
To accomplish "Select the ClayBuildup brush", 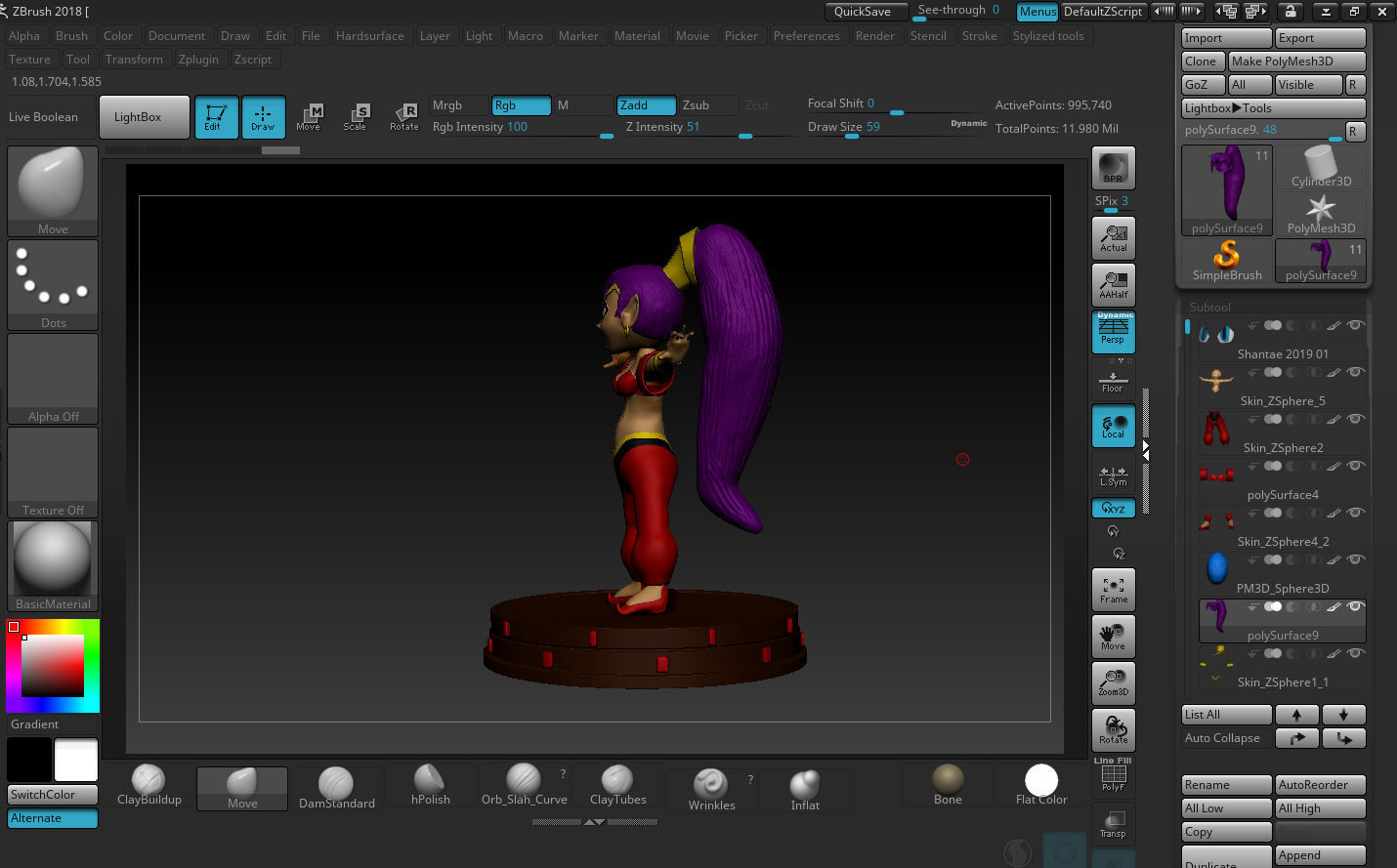I will (148, 787).
